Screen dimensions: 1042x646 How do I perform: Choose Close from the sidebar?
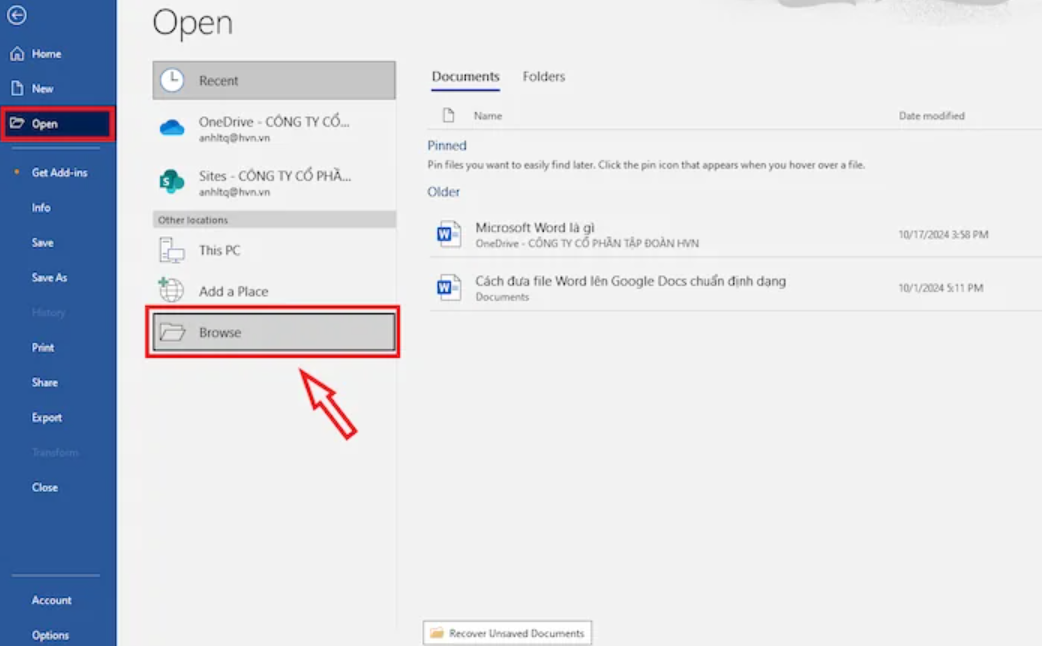[45, 487]
